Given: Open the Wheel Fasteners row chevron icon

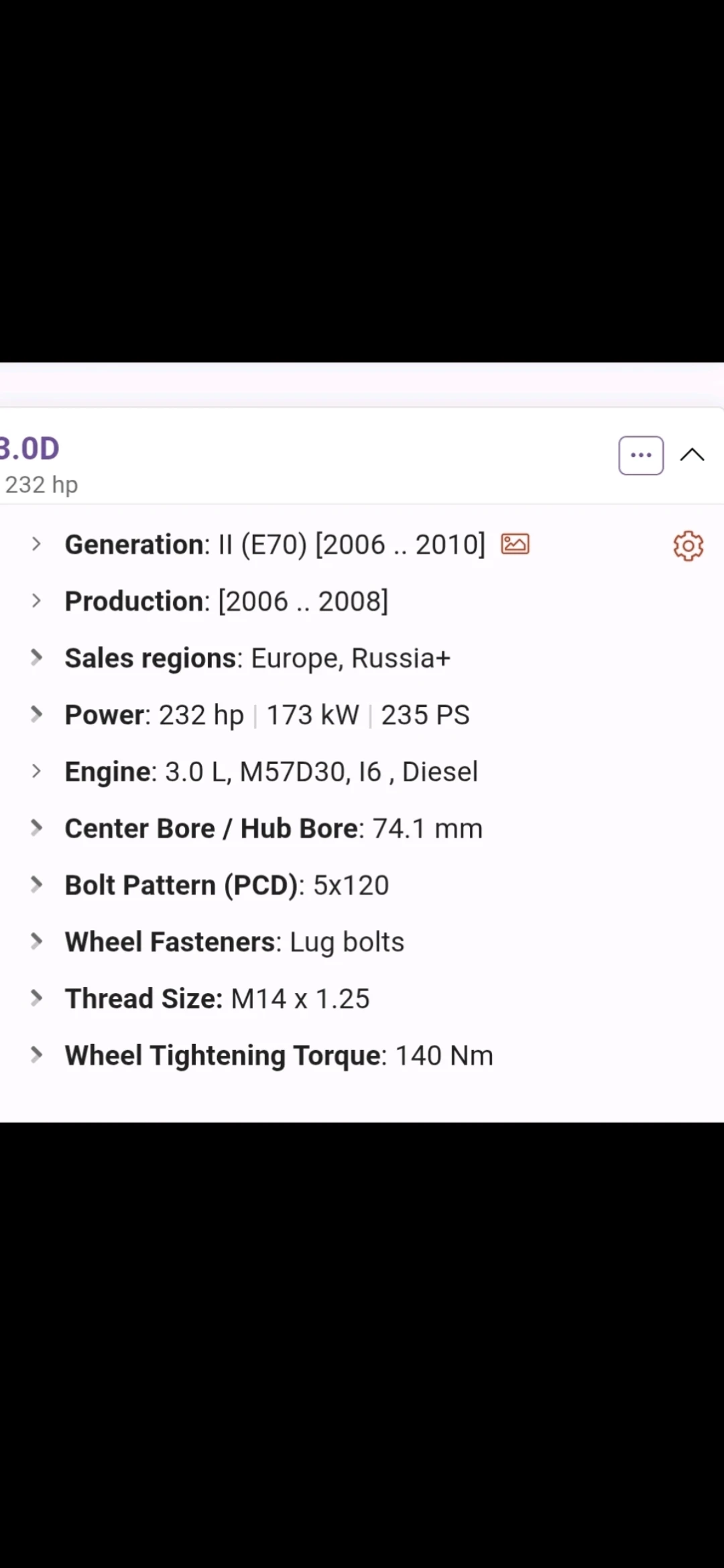Looking at the screenshot, I should point(36,941).
